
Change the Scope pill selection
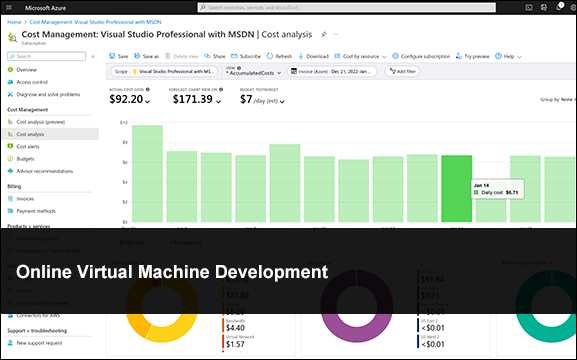(x=164, y=71)
